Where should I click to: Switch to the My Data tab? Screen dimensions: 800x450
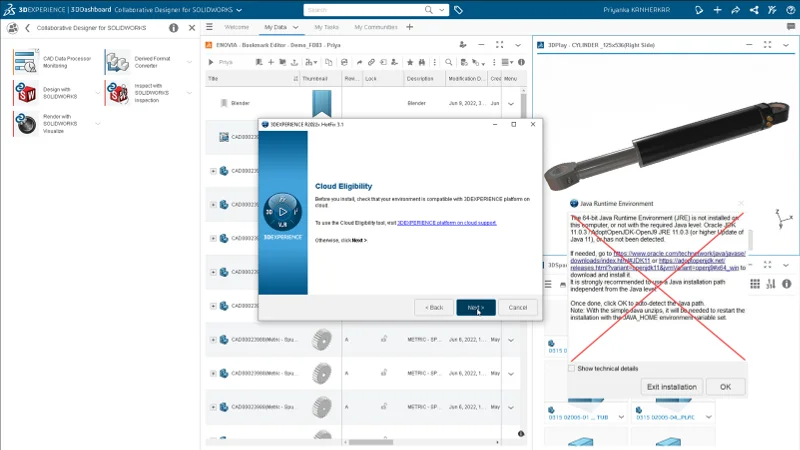point(276,27)
